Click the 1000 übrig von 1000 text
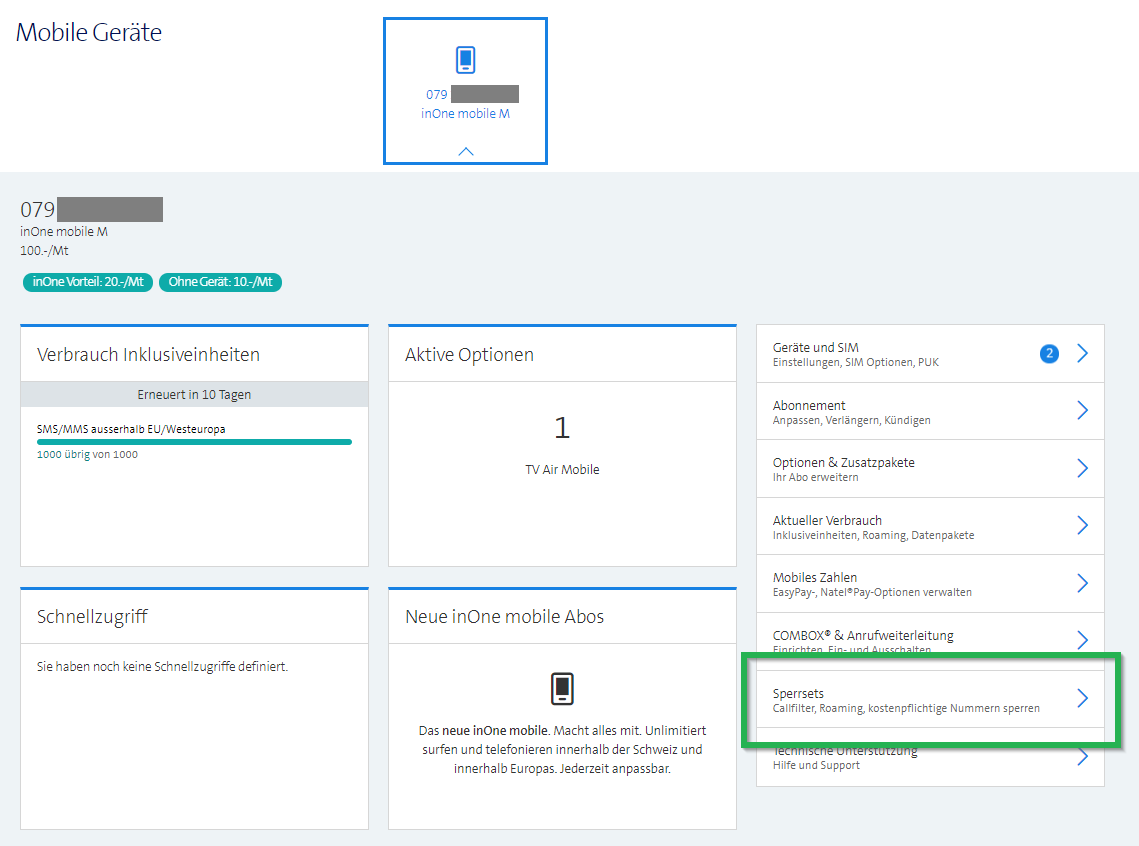The image size is (1139, 846). point(87,454)
